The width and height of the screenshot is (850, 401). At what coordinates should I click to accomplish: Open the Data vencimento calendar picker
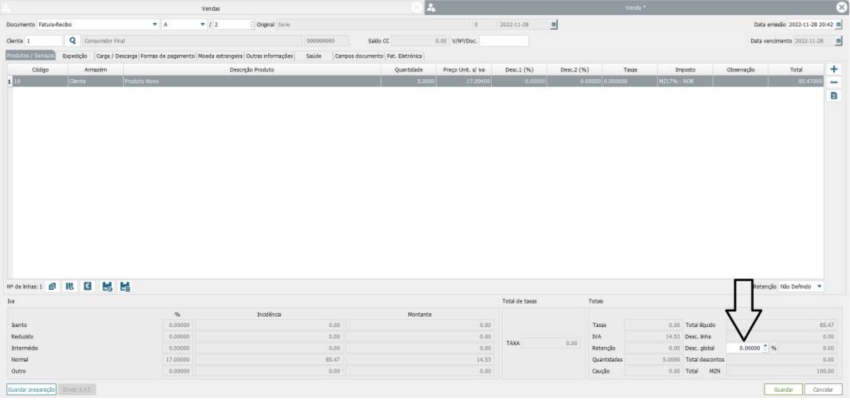841,41
